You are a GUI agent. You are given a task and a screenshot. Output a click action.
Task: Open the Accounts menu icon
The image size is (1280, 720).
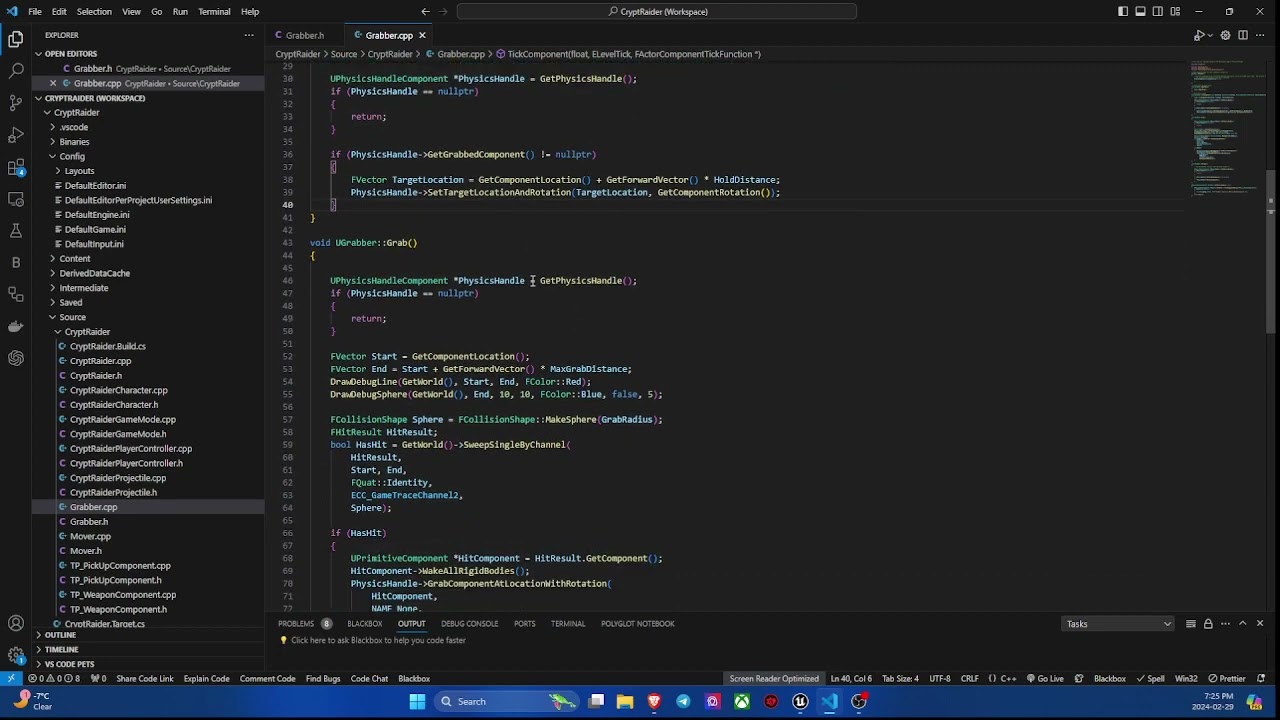coord(16,624)
